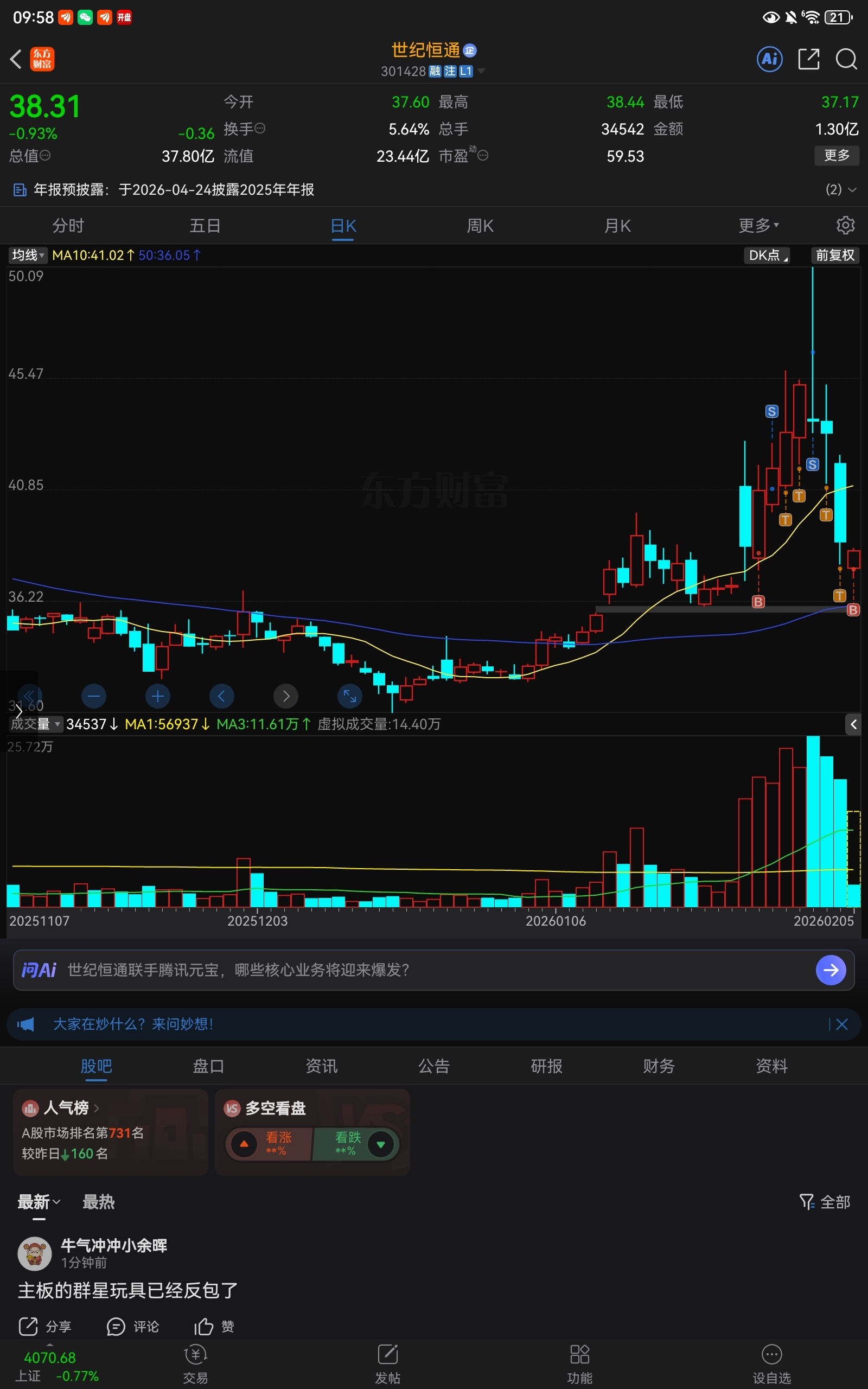Open the 盘口 tab

coord(208,1066)
